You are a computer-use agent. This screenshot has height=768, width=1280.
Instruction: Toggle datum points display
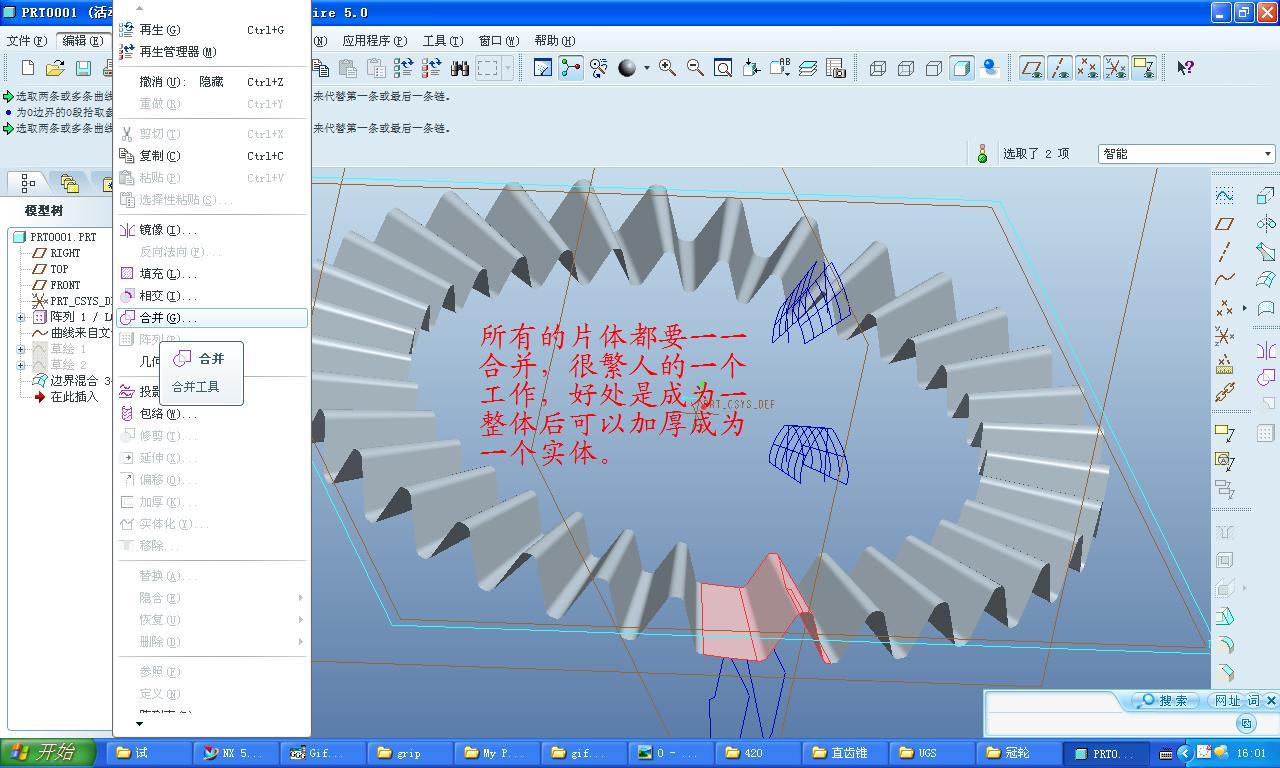pos(1087,68)
